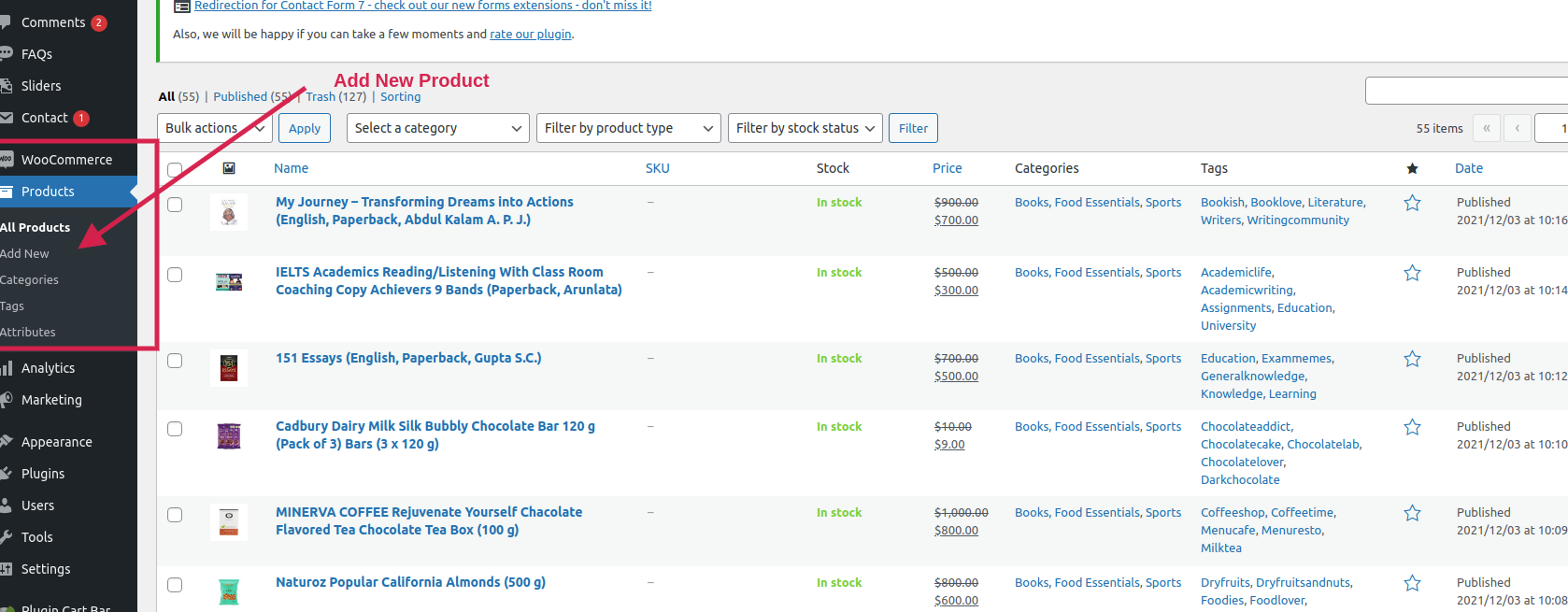Open the Filter by product type dropdown
The width and height of the screenshot is (1568, 612).
coord(629,128)
